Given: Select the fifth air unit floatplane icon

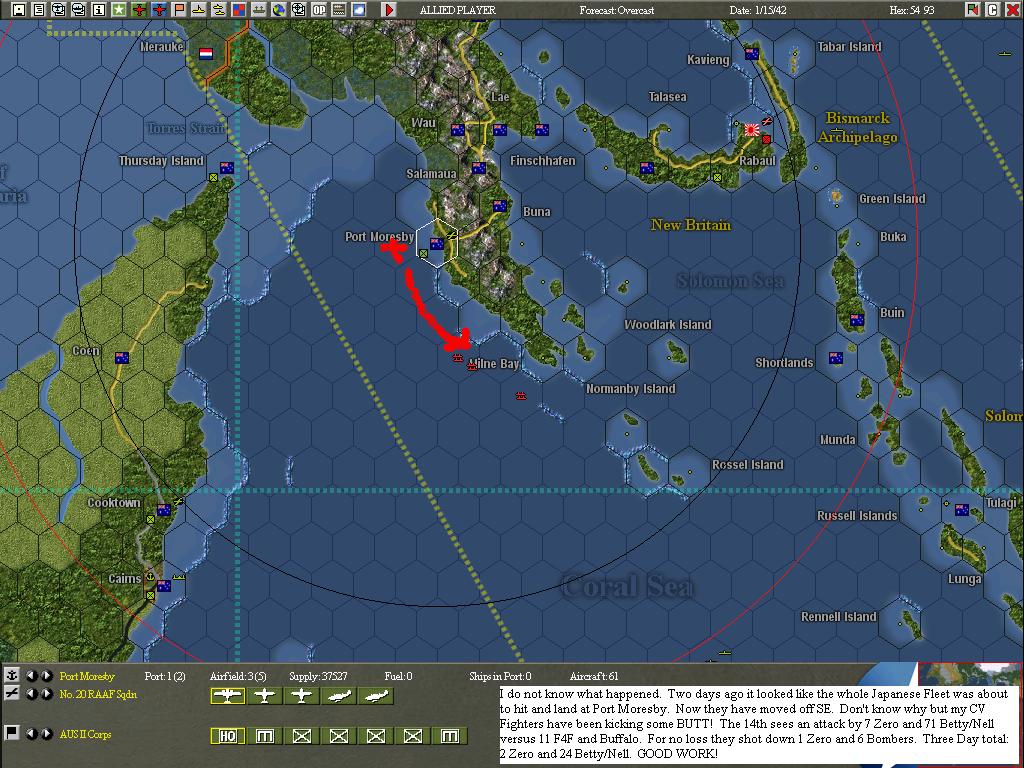Looking at the screenshot, I should (376, 696).
